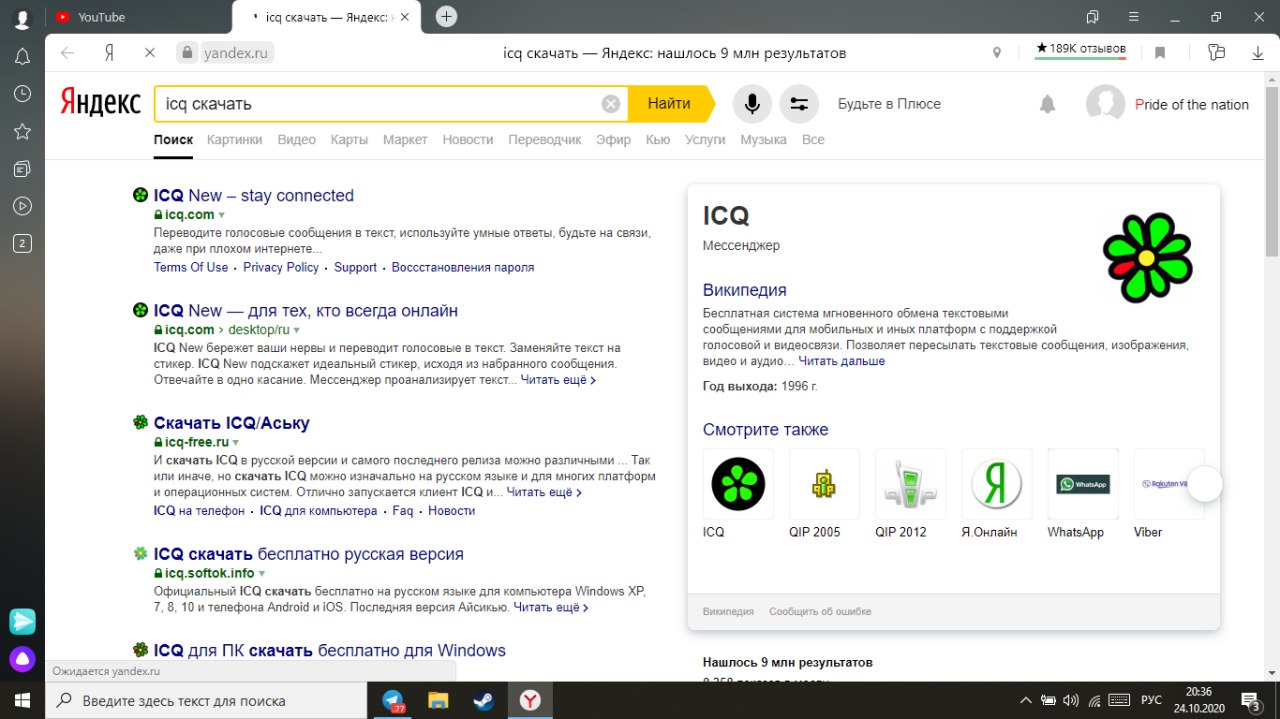Expand Читать ещё under ICQ New для тех
Screen dimensions: 1280x719
(x=558, y=380)
